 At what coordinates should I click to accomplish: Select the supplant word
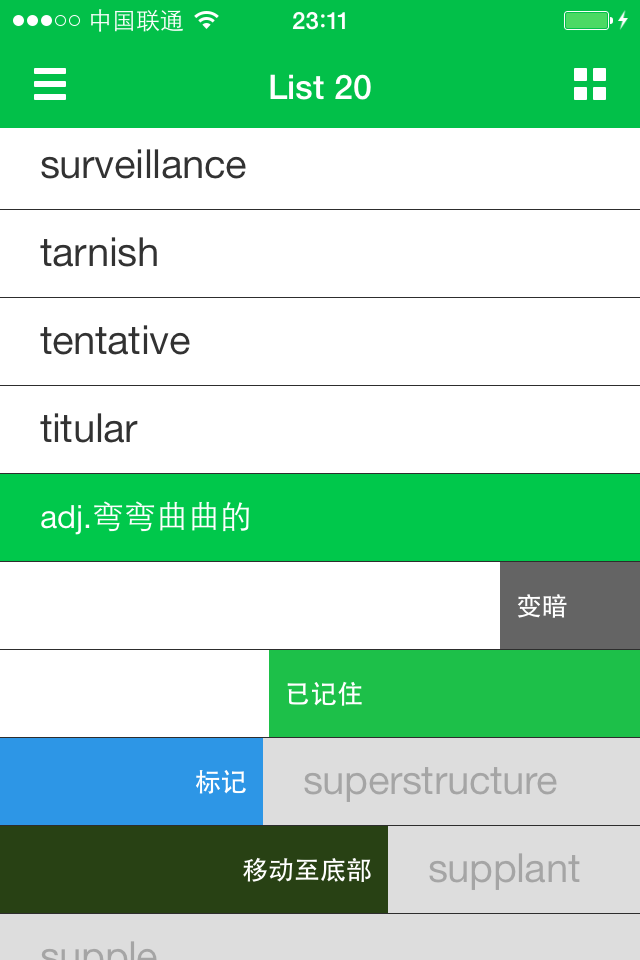504,870
